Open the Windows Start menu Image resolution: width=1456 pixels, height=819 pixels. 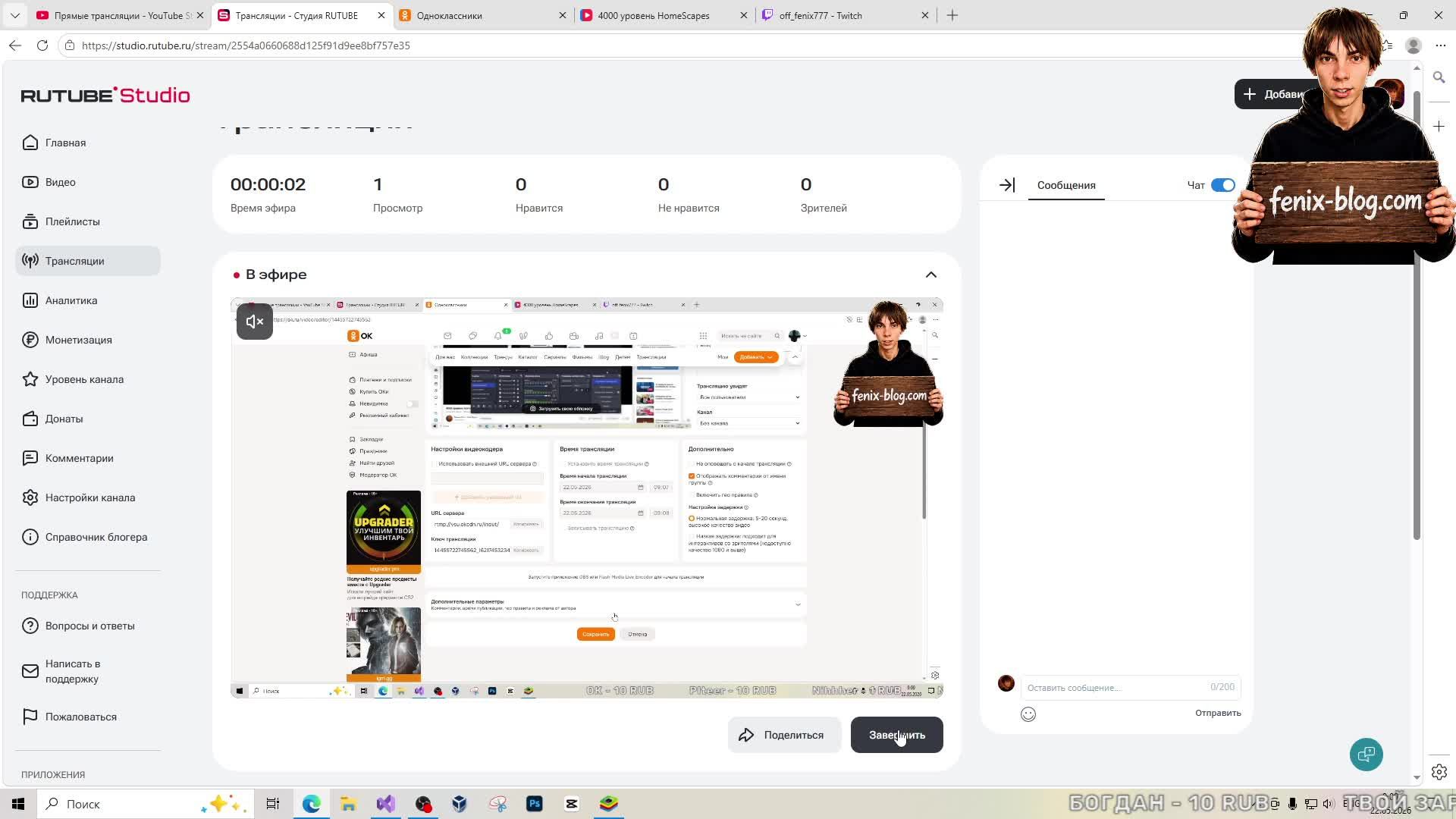tap(18, 804)
